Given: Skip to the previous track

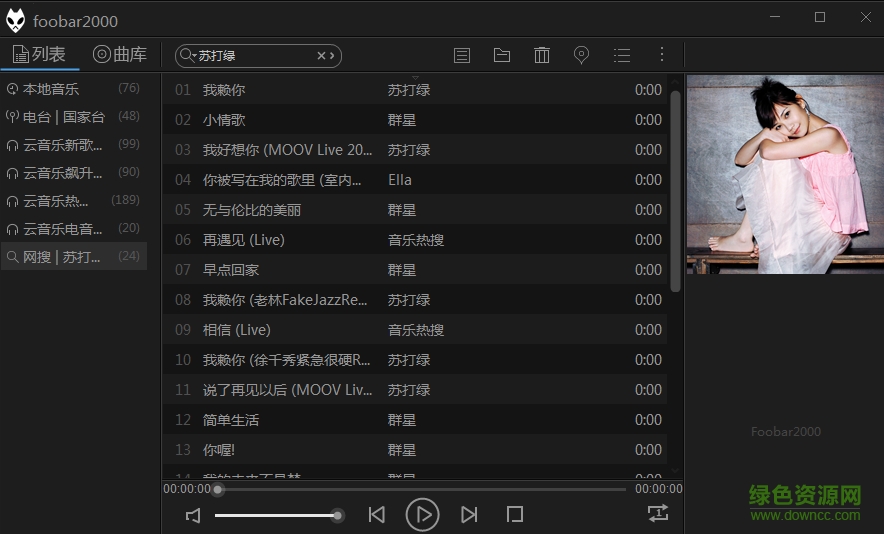Looking at the screenshot, I should click(x=377, y=514).
